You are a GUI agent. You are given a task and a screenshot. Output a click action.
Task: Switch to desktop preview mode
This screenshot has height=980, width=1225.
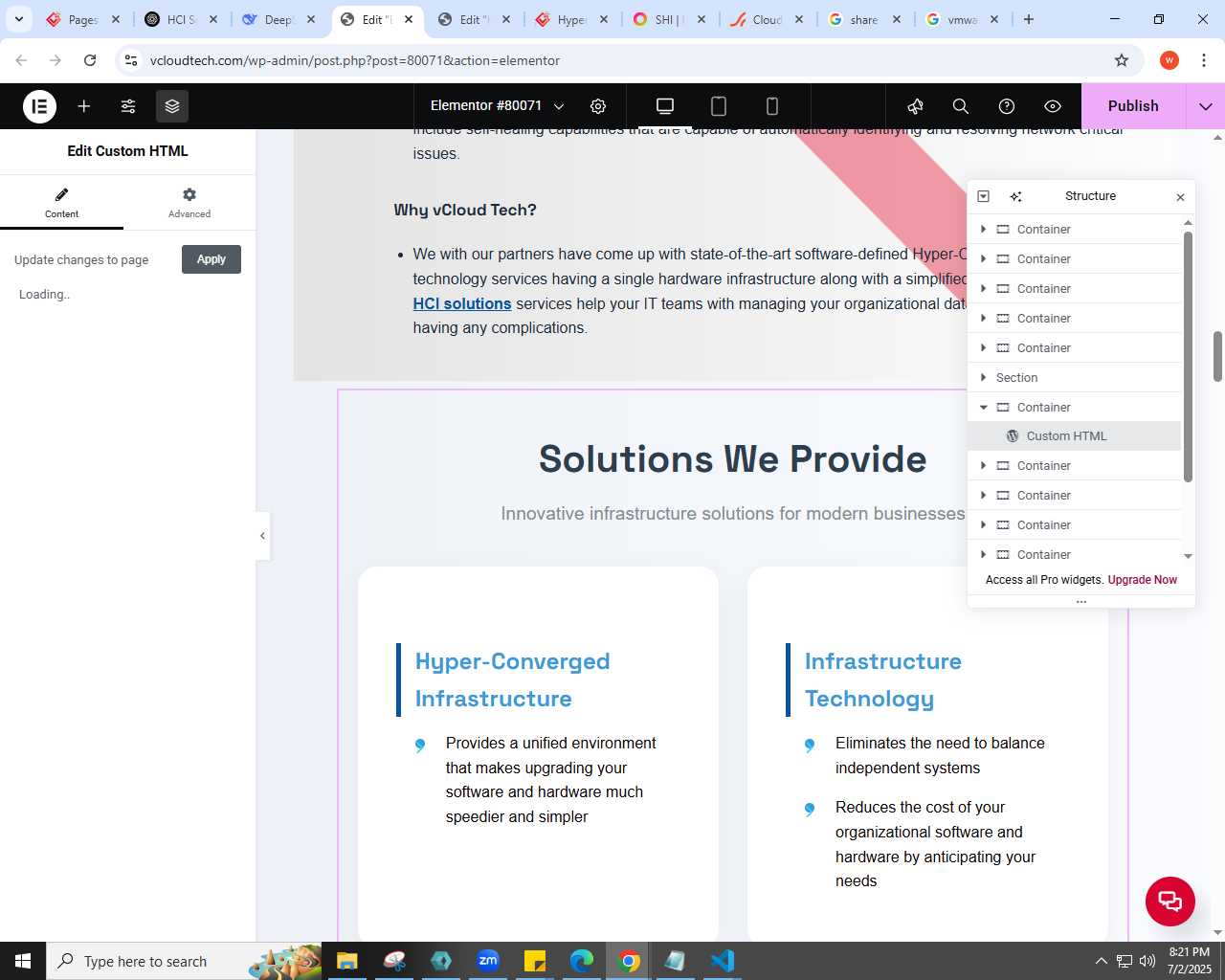[x=665, y=106]
